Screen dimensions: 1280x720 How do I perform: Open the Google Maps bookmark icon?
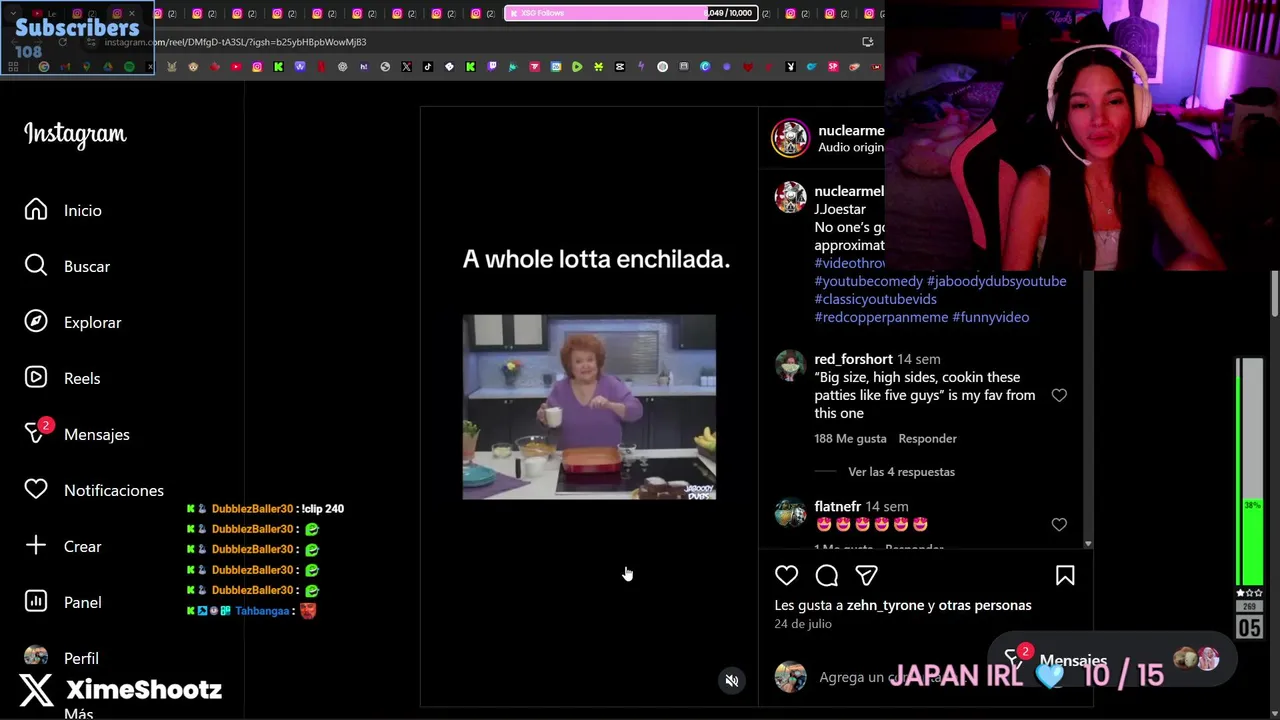click(x=87, y=67)
